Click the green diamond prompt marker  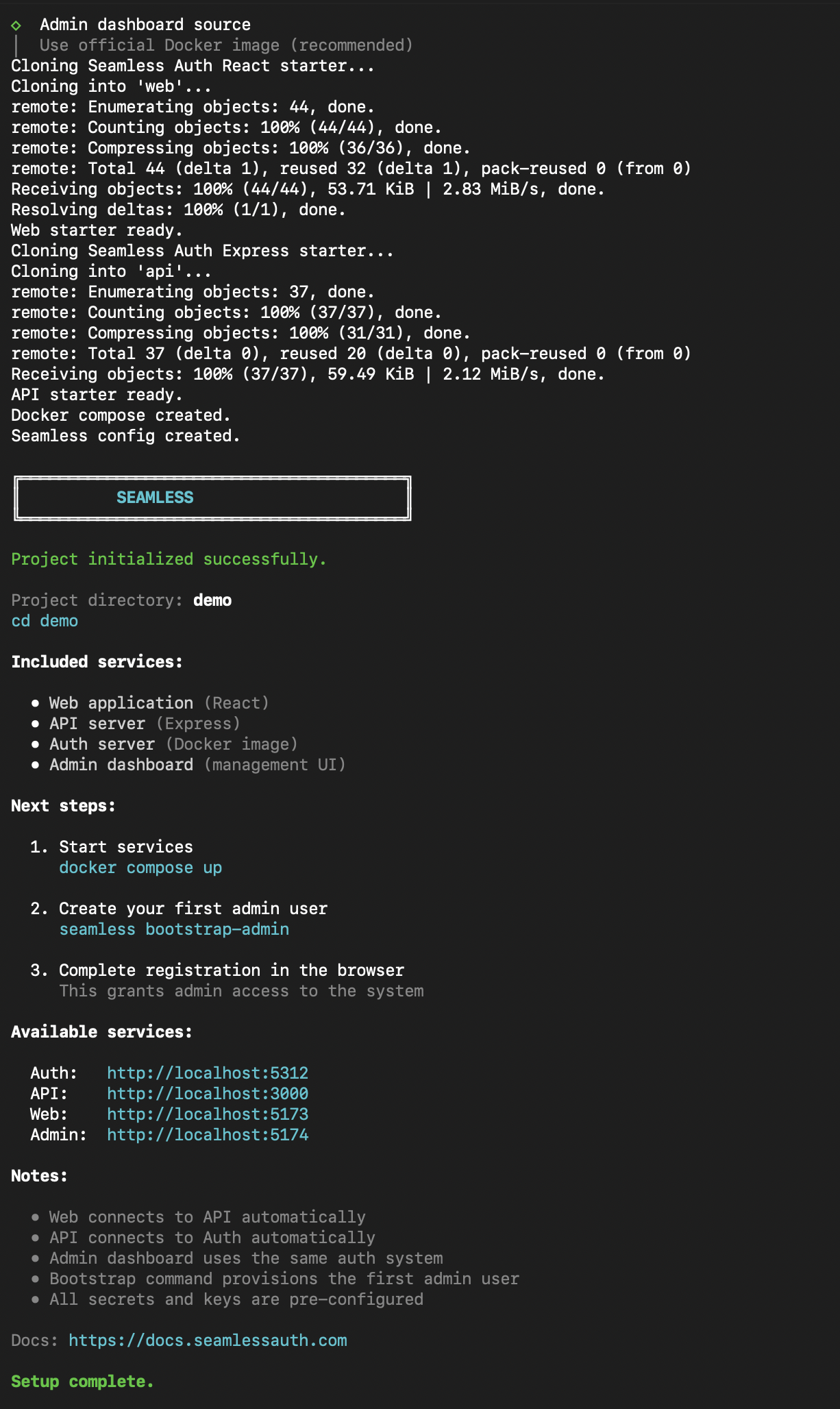pyautogui.click(x=16, y=25)
